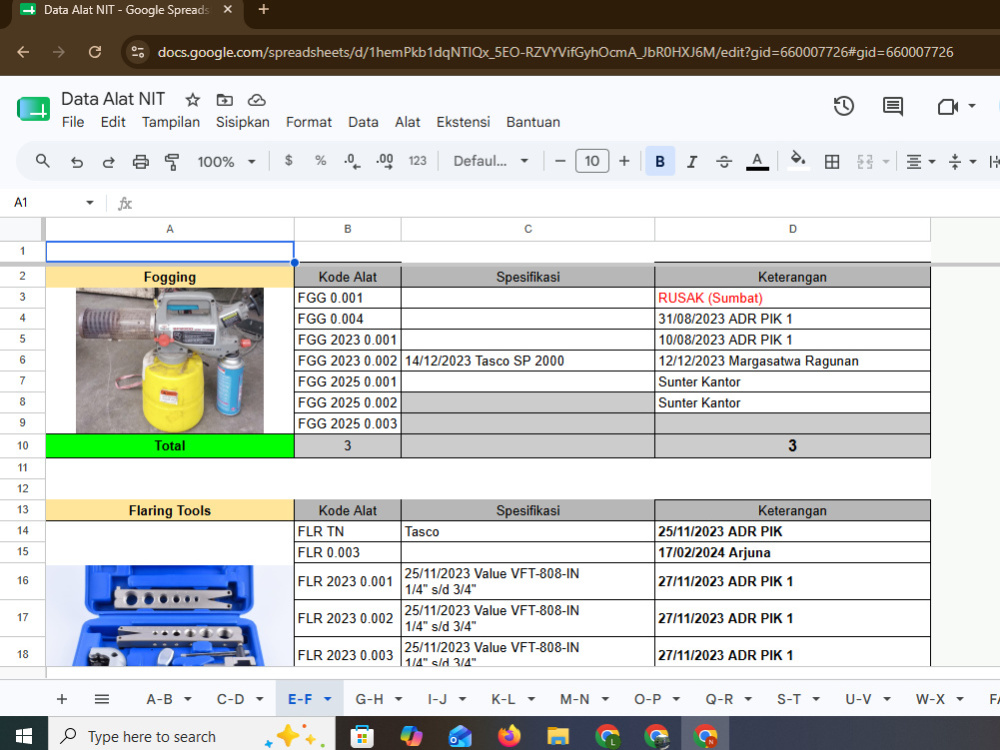This screenshot has width=1000, height=750.
Task: Click the browser address bar URL
Action: click(555, 52)
